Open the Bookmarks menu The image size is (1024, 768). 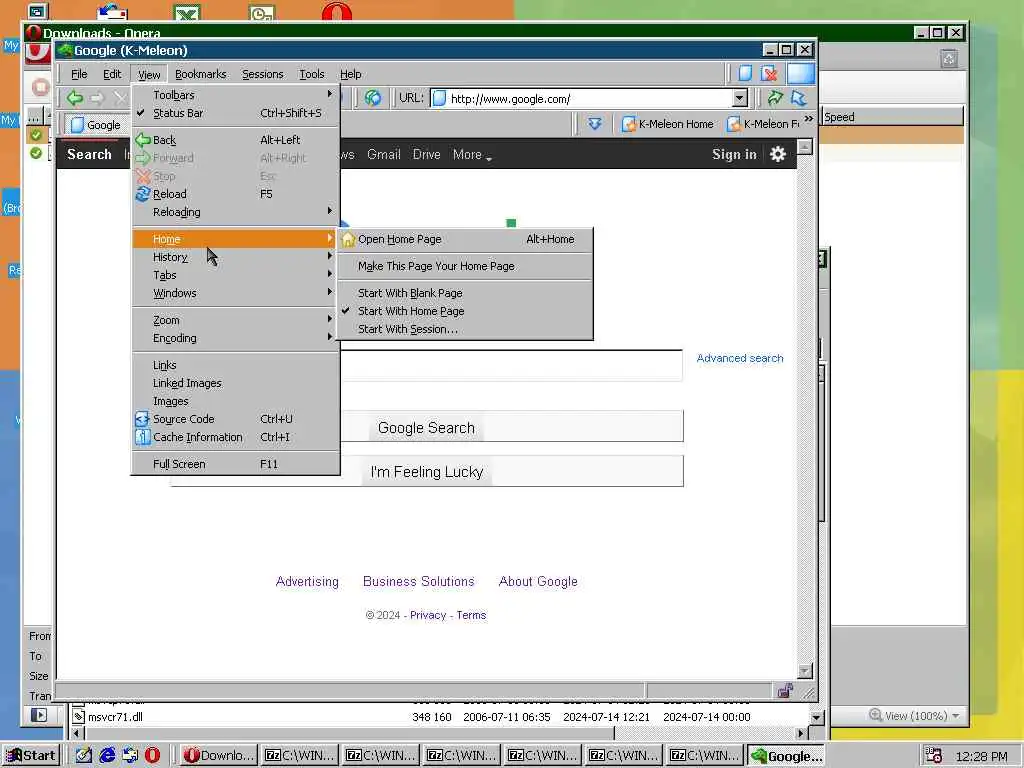coord(200,74)
